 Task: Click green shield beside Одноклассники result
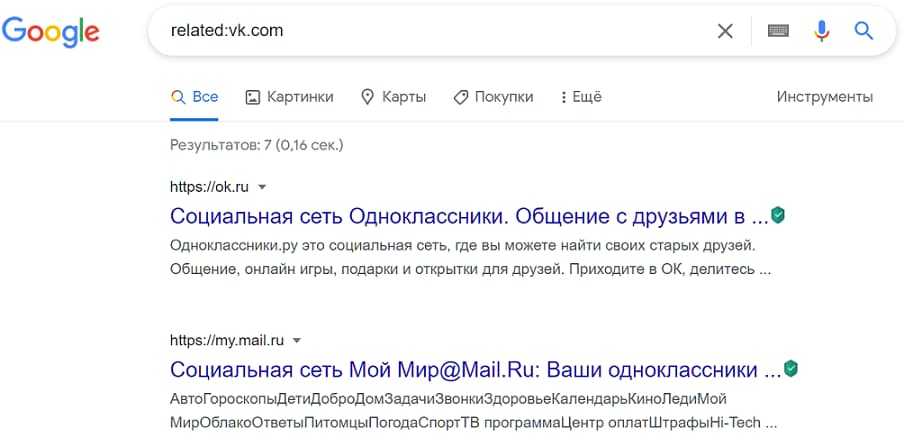[x=778, y=215]
